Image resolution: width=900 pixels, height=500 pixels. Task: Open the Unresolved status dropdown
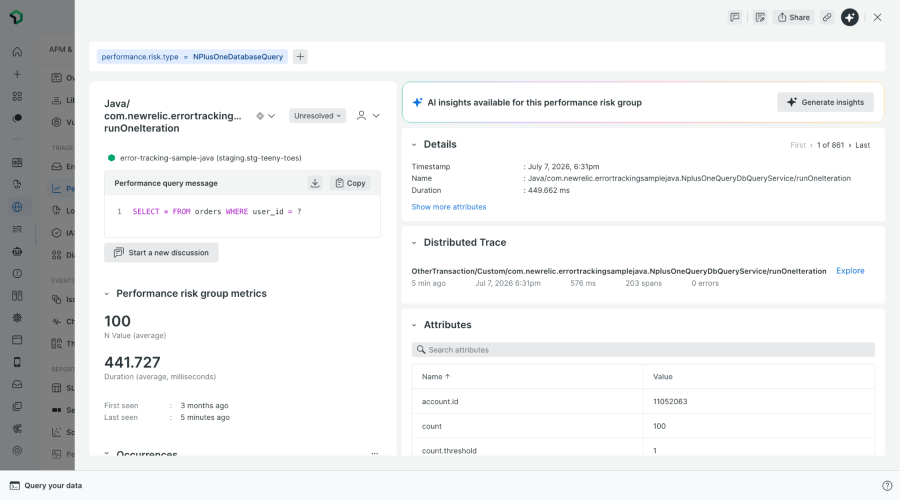(317, 116)
